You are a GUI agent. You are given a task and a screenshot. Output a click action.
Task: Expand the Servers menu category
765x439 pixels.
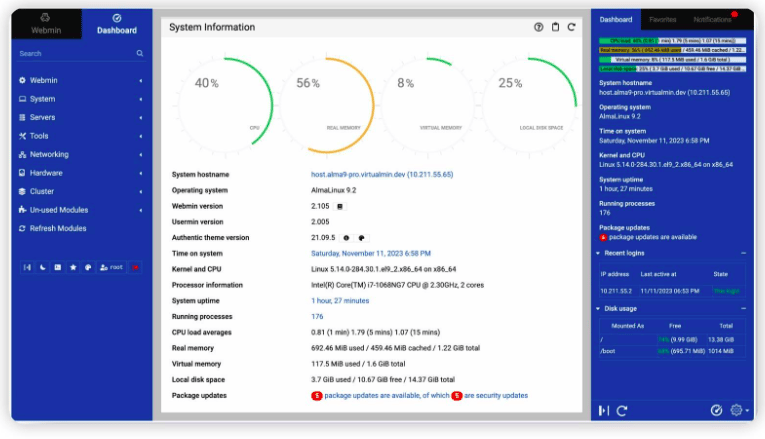(81, 117)
